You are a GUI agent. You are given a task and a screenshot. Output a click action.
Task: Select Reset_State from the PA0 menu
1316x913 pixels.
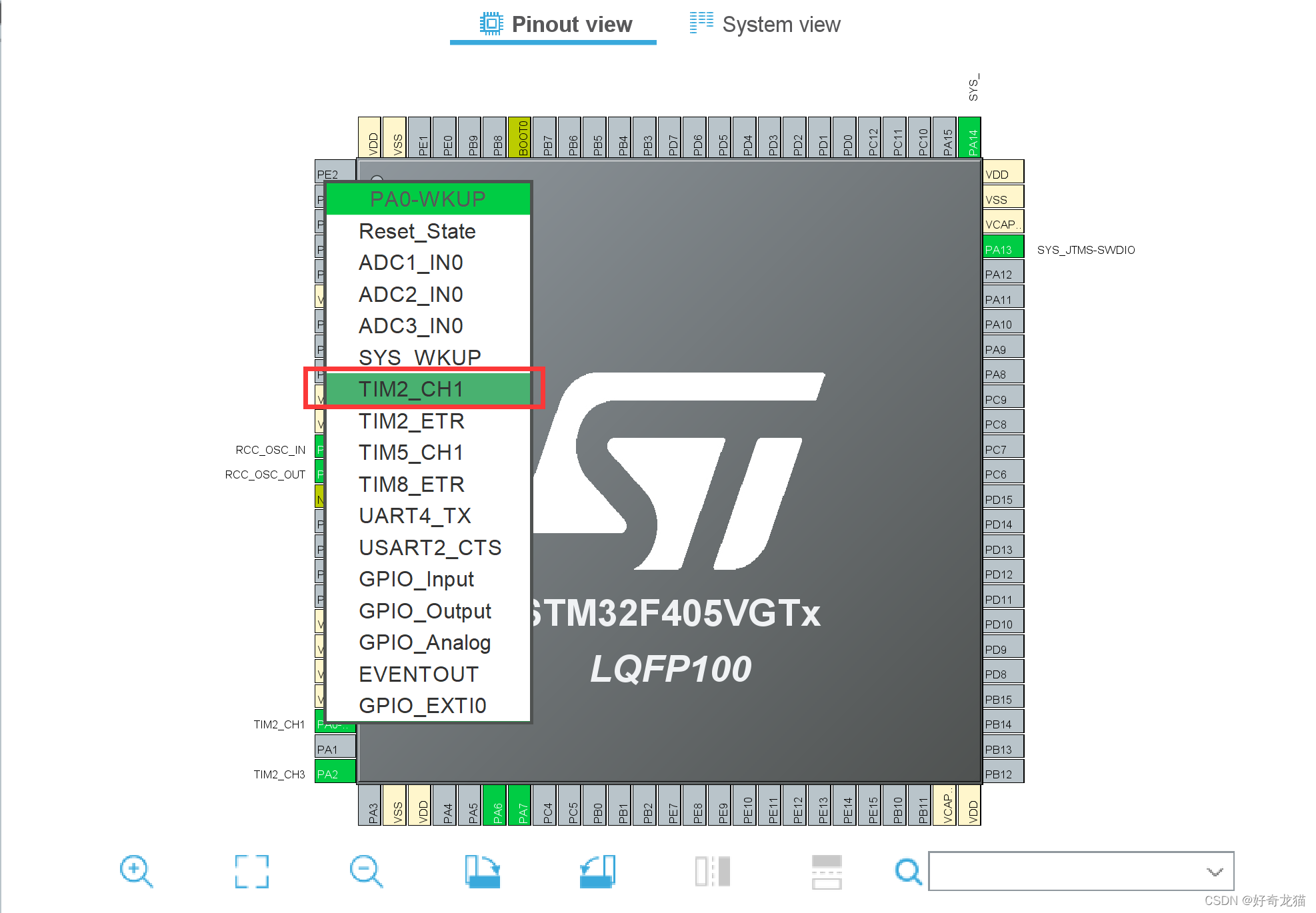(417, 231)
